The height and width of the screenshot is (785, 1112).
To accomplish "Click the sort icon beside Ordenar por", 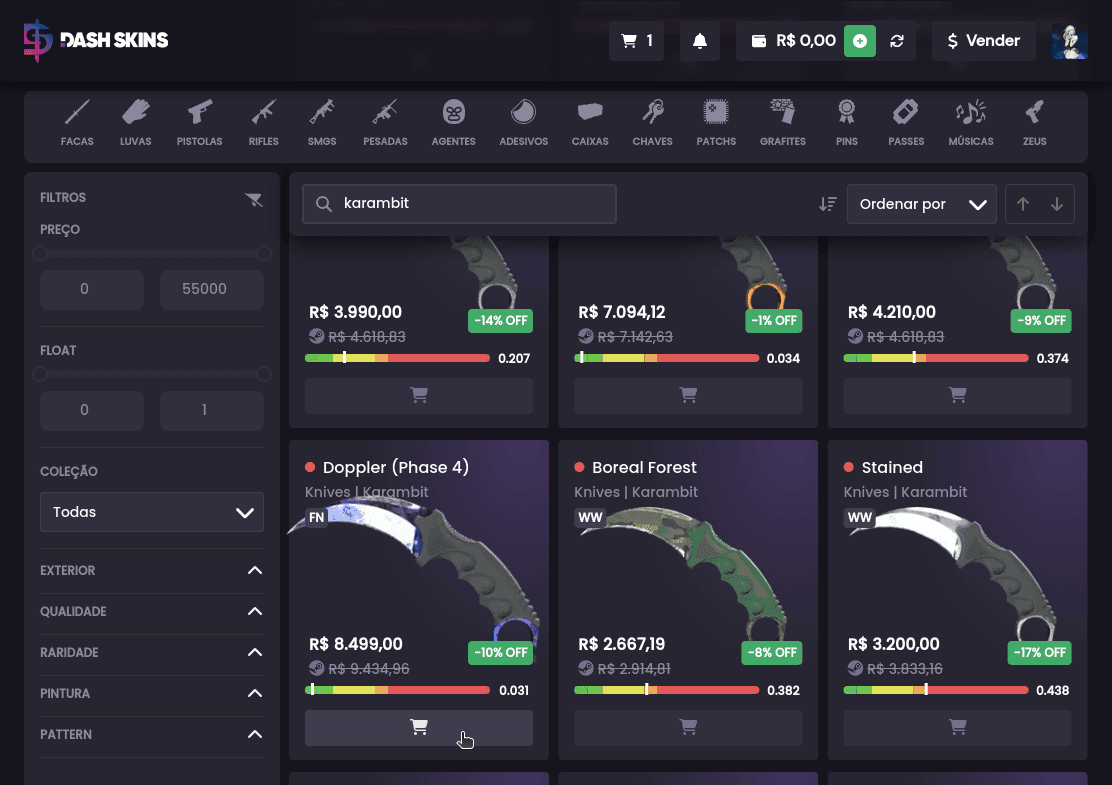I will pyautogui.click(x=828, y=204).
